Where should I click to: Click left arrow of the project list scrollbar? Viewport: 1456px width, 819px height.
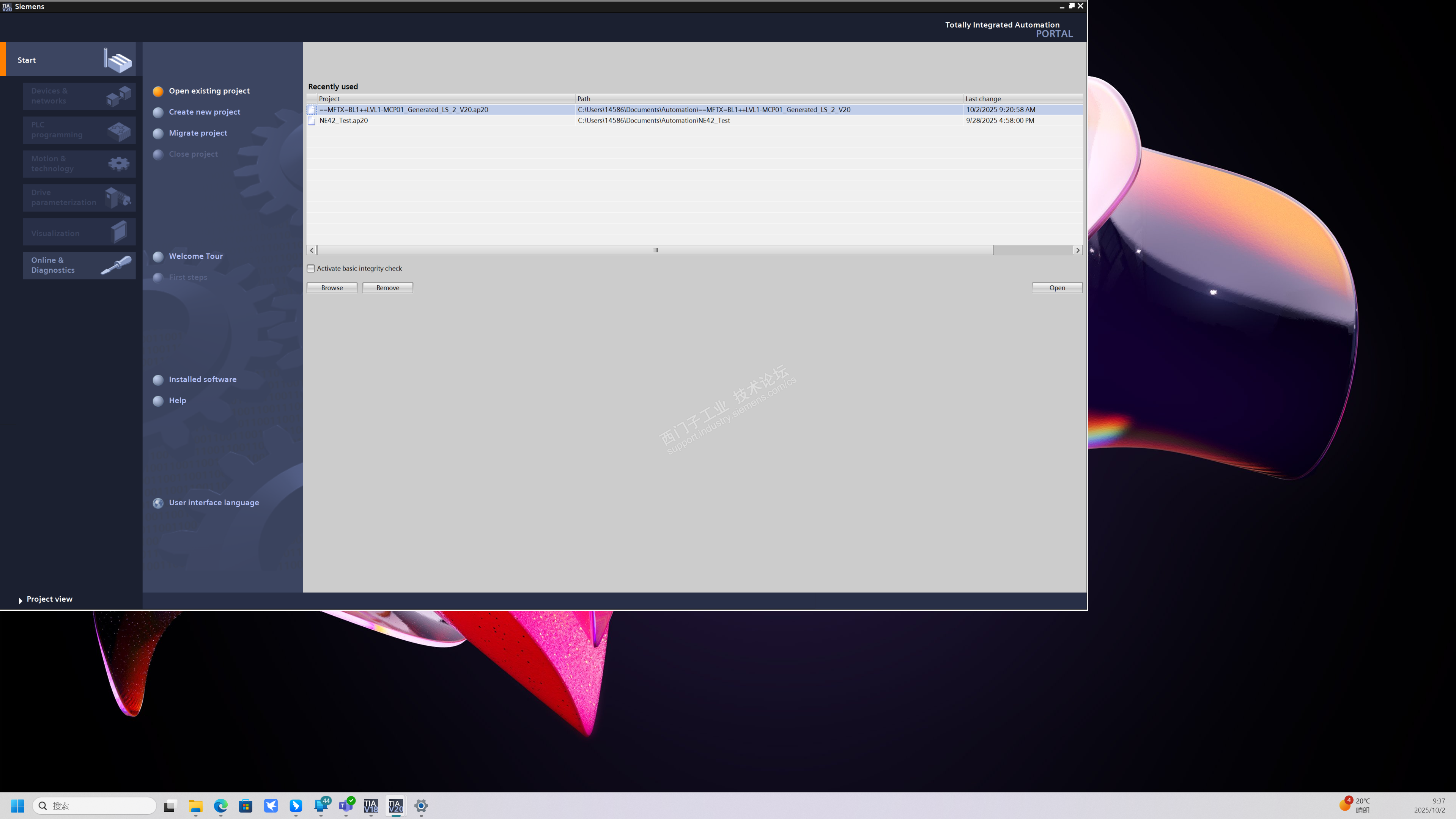(312, 250)
